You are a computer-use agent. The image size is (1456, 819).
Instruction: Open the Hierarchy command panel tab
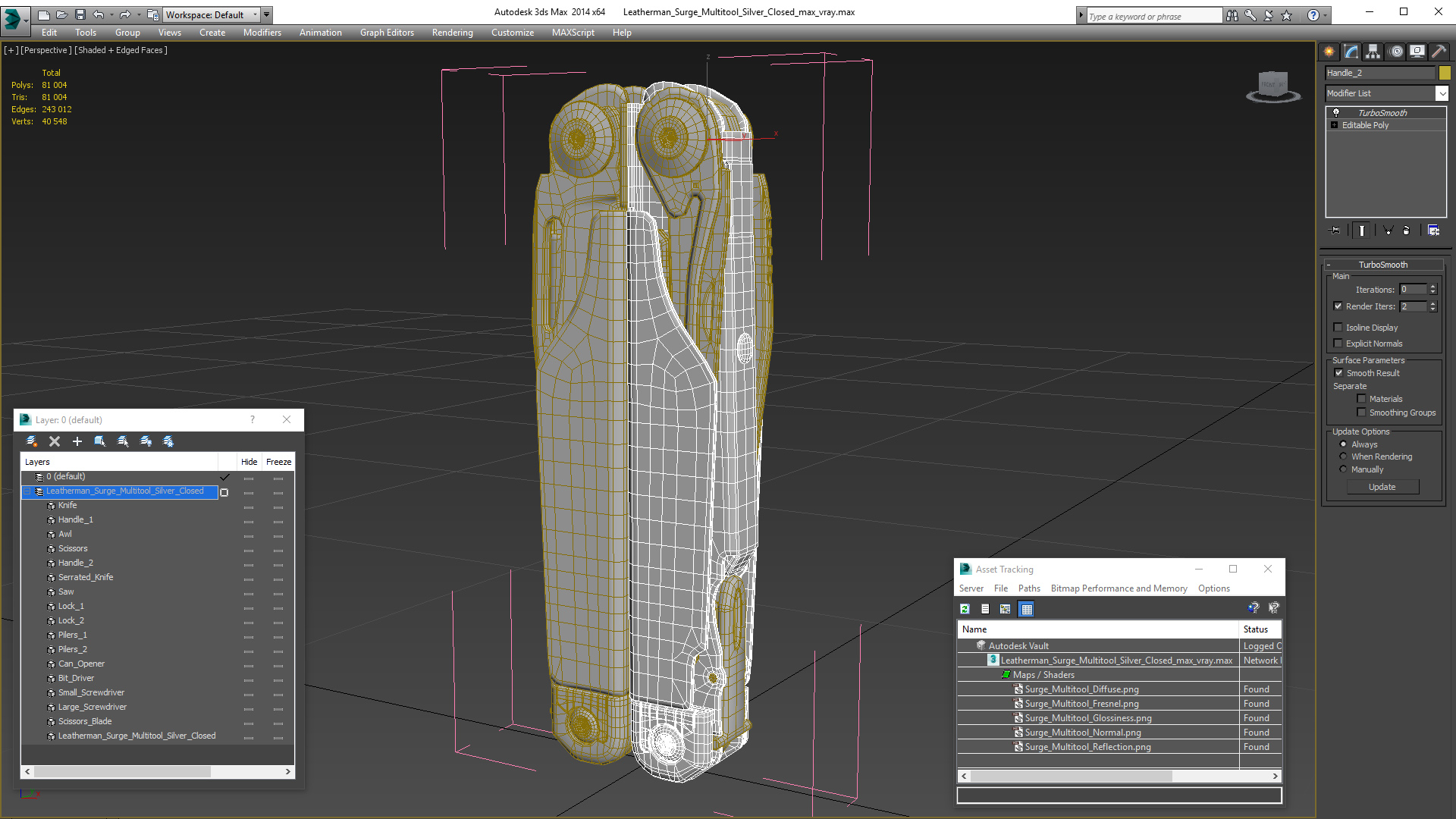coord(1373,52)
